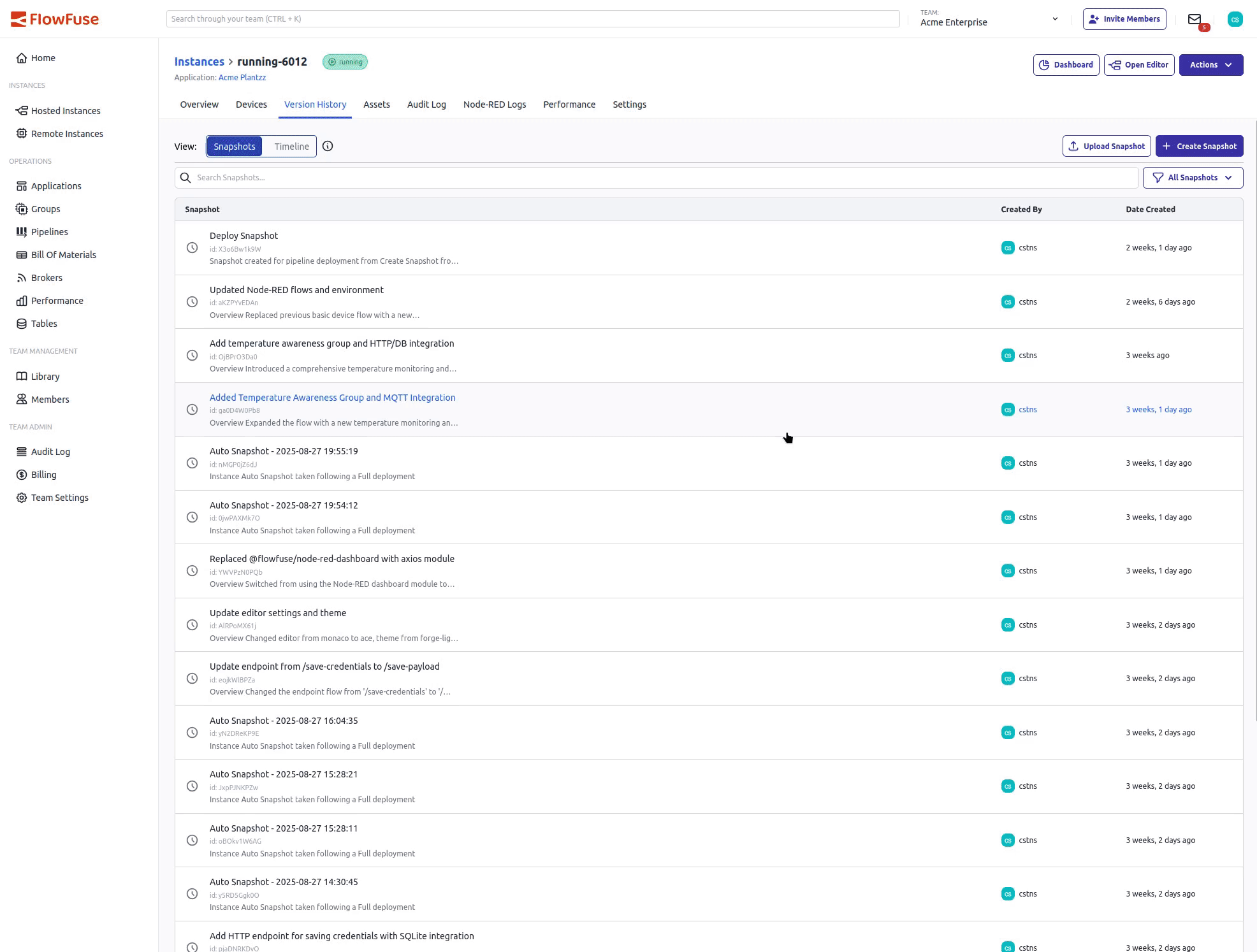Click the FlowFuse logo
Screen dimensions: 1257x952
(55, 18)
